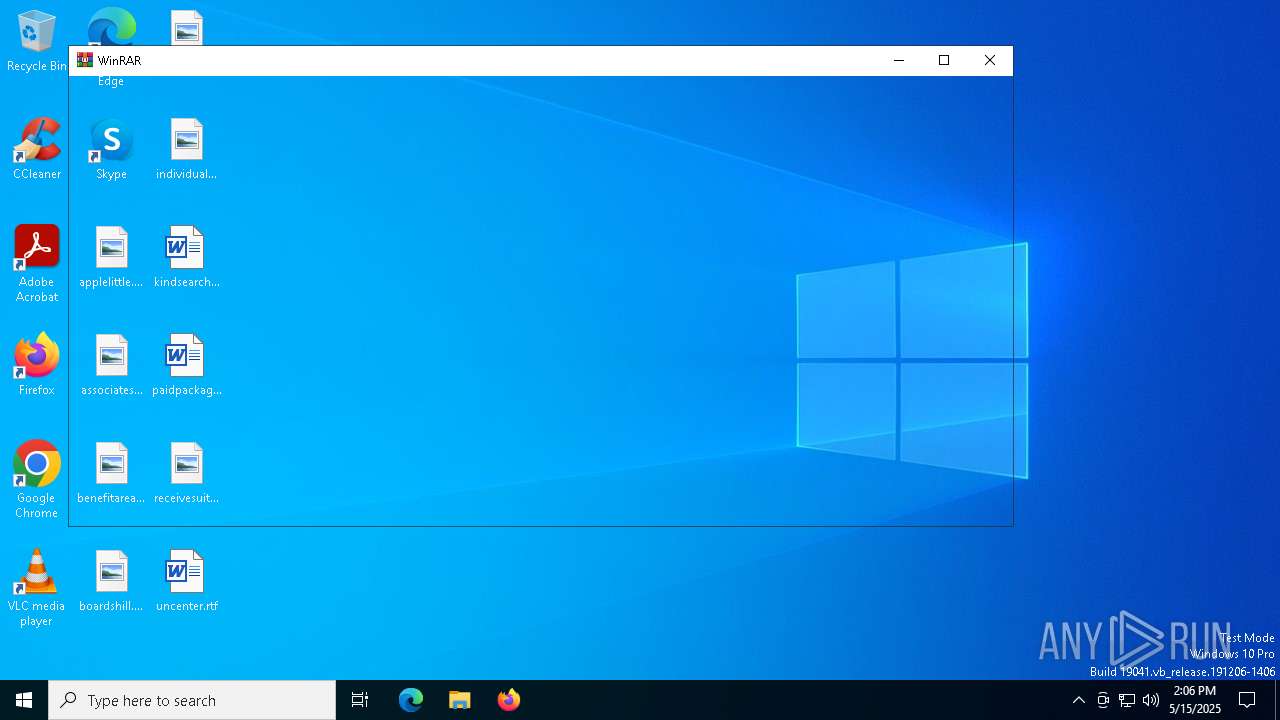Launch CCleaner from the desktop
1280x720 pixels.
pos(37,149)
